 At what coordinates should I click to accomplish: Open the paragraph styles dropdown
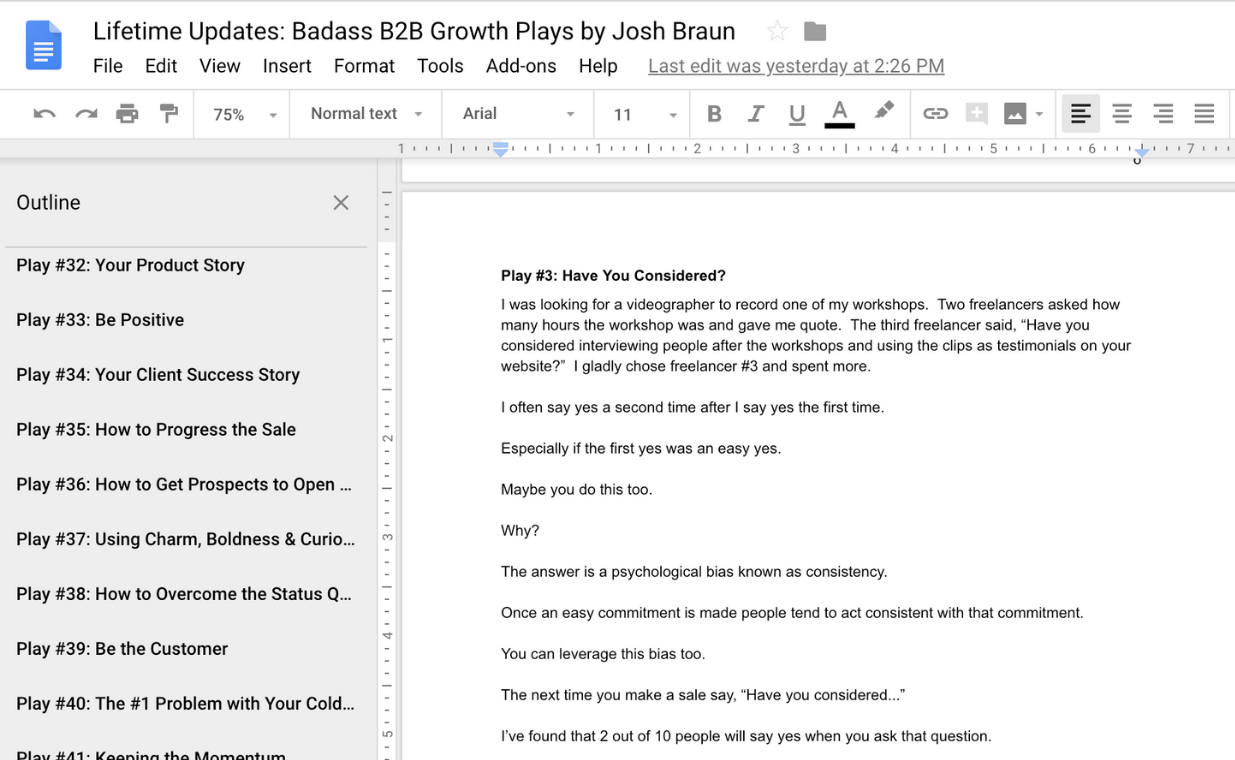[x=364, y=113]
